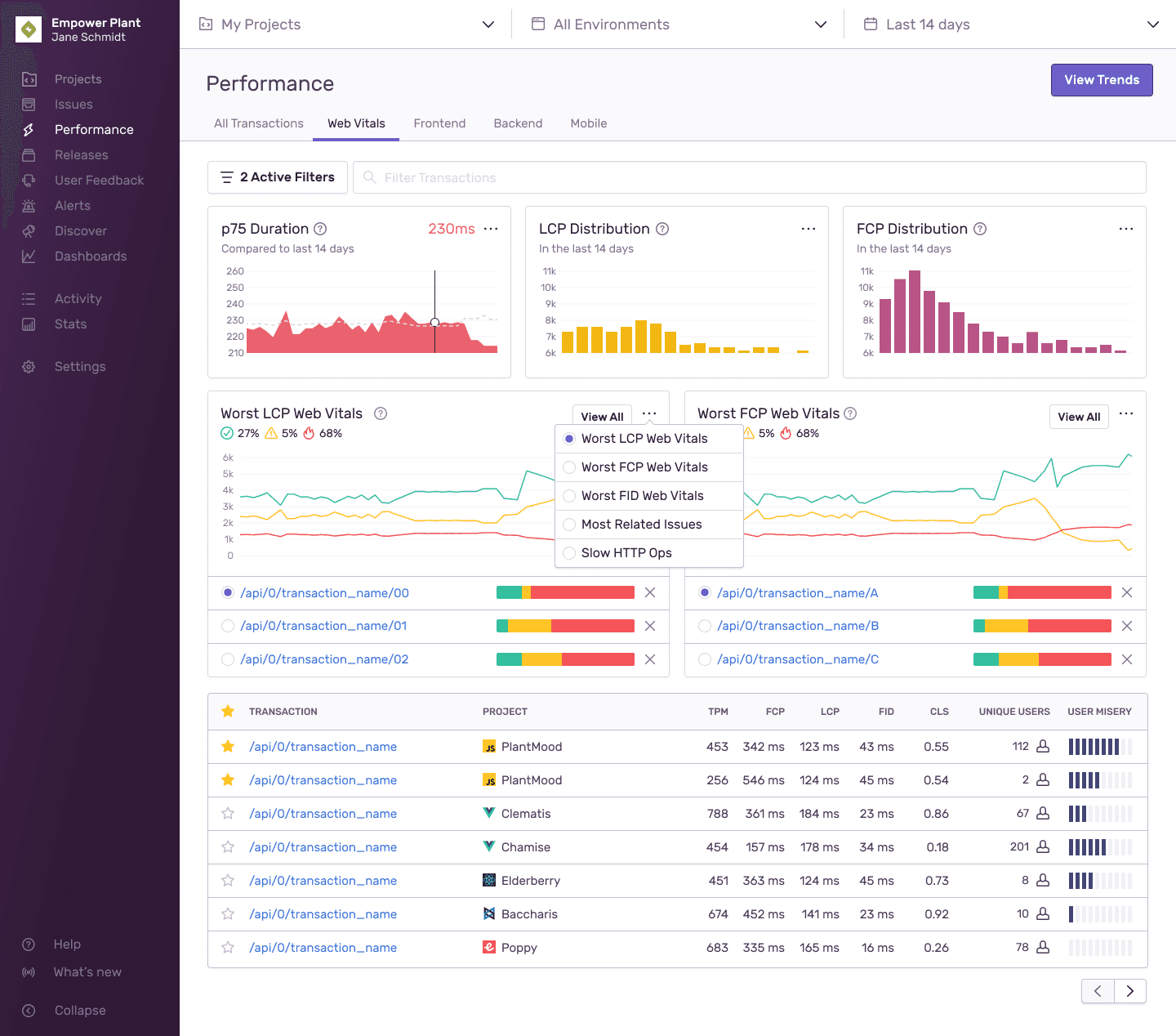Select the Discover icon in sidebar
Viewport: 1176px width, 1036px height.
pyautogui.click(x=29, y=230)
